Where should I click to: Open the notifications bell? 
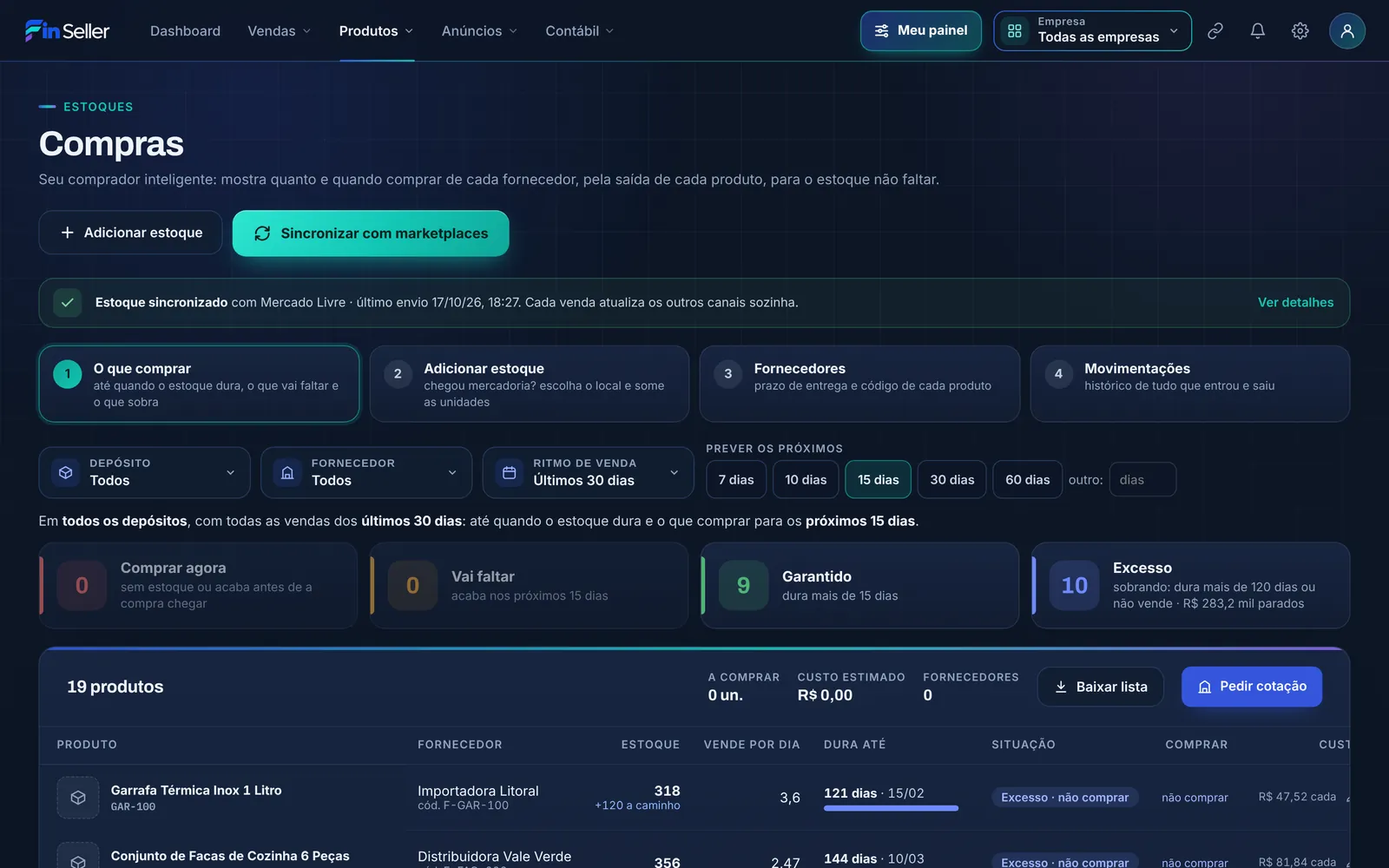coord(1257,31)
